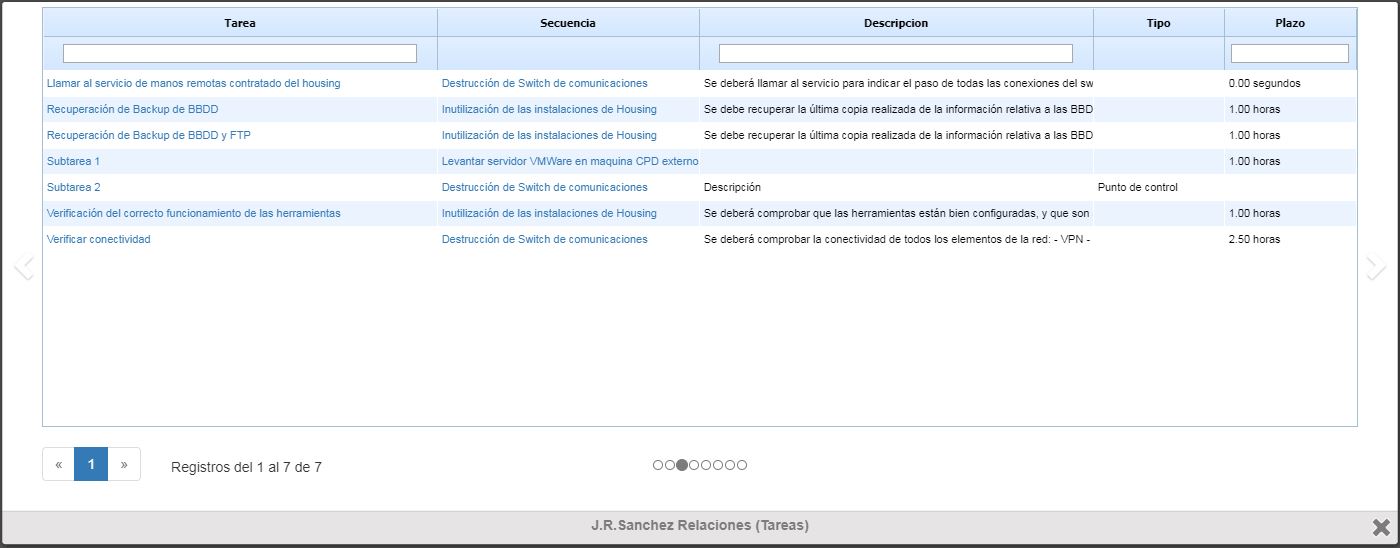Open Levantar servidor VMWare sequence link
1400x548 pixels.
point(570,161)
